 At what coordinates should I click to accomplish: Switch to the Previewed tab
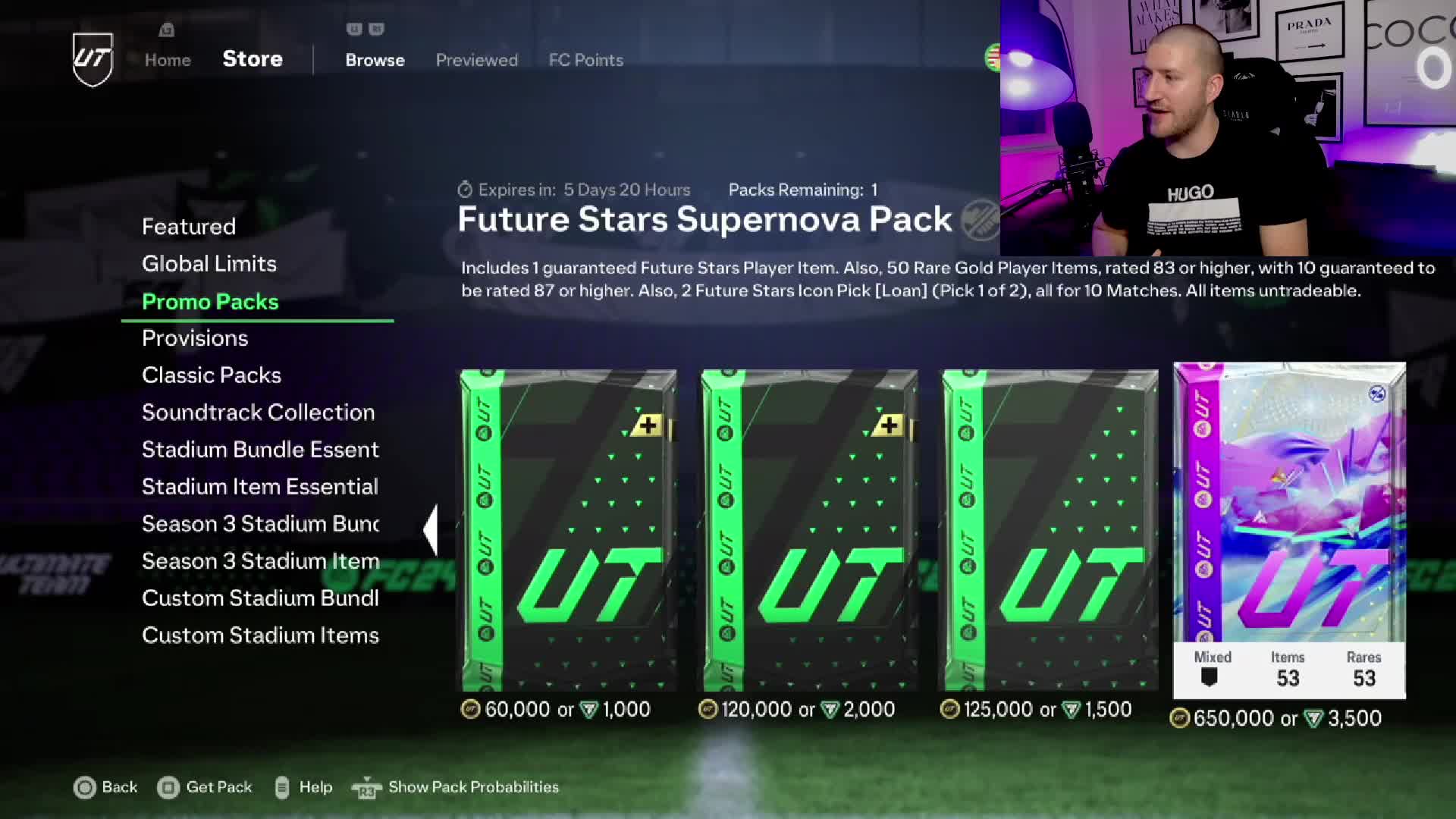(476, 60)
